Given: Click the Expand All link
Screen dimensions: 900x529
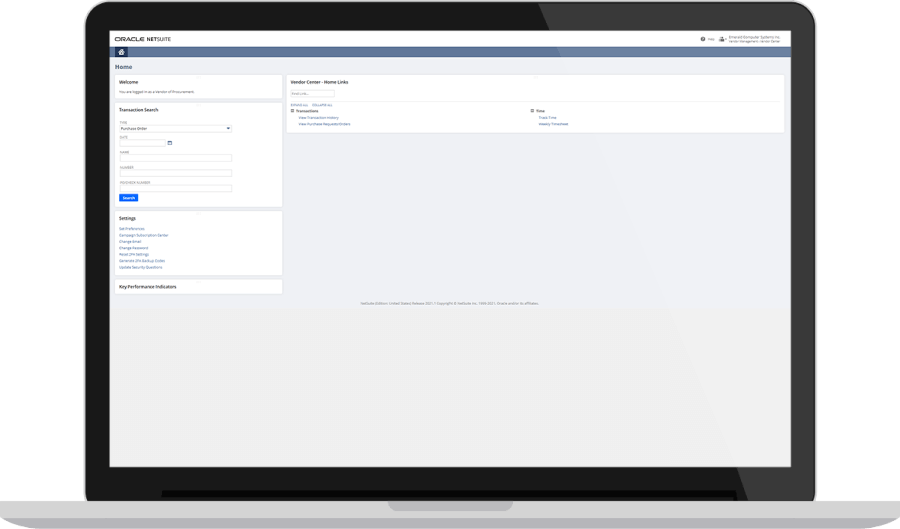Looking at the screenshot, I should [x=299, y=105].
